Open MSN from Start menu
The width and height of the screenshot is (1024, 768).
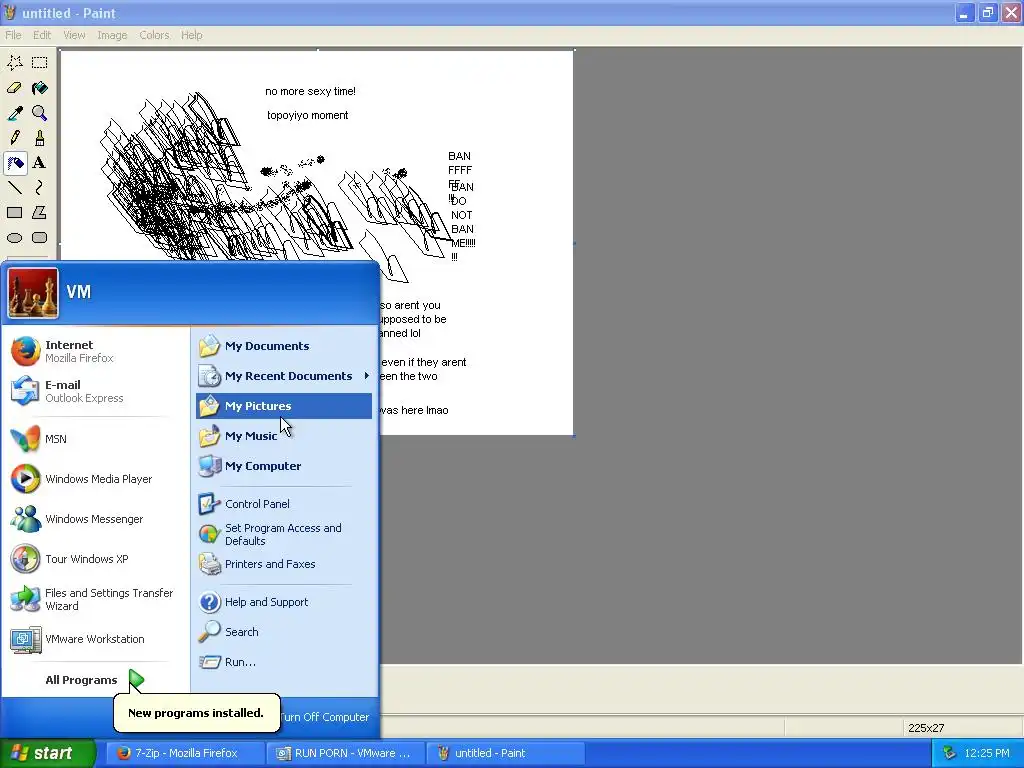point(95,439)
